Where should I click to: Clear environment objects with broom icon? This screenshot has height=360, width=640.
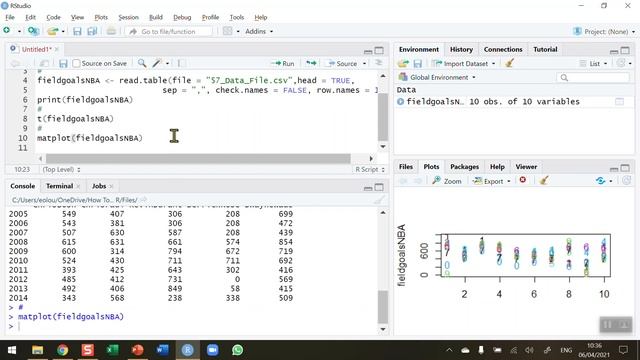tap(509, 63)
